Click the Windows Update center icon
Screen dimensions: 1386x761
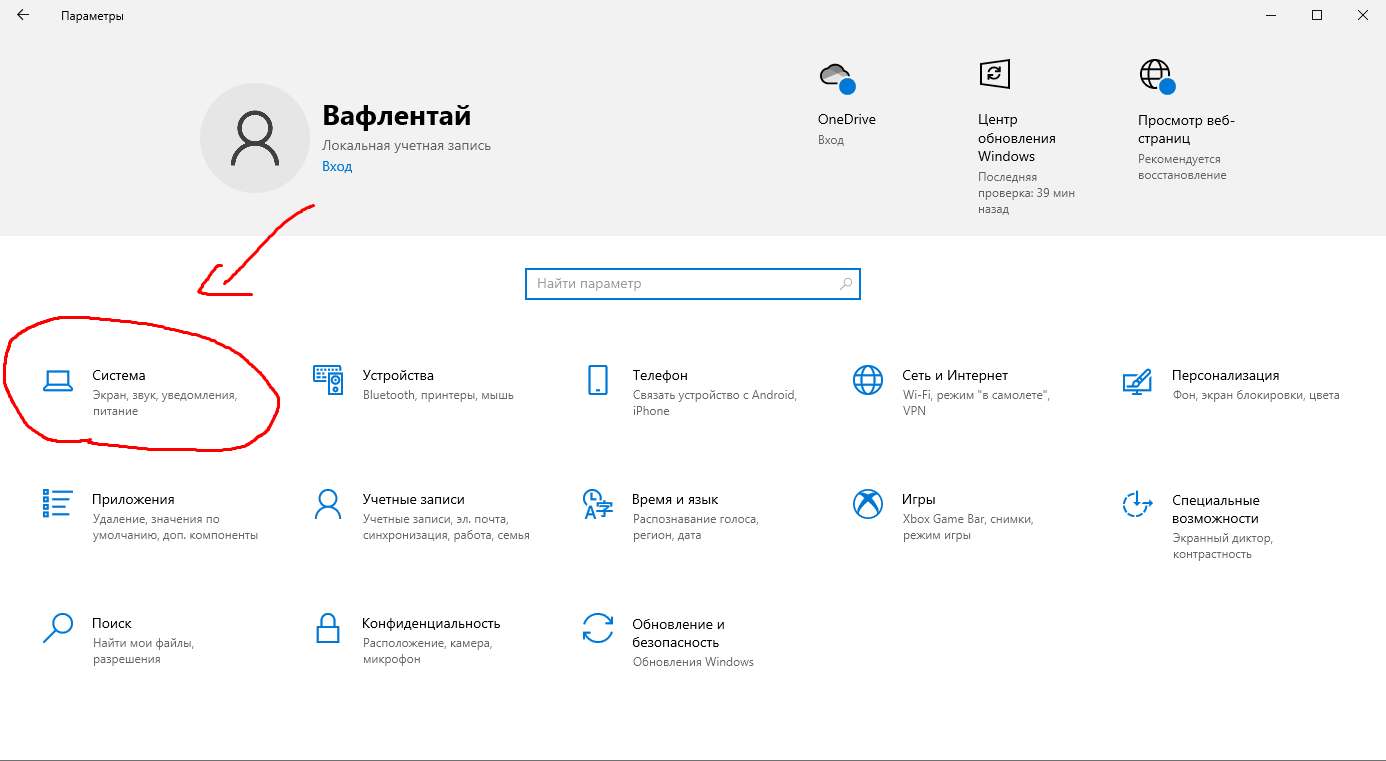(x=994, y=74)
